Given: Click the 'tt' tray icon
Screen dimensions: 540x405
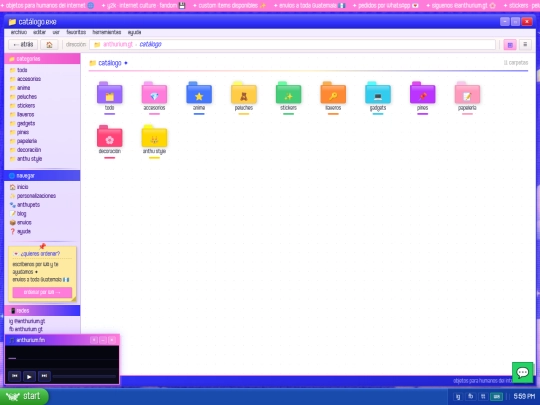Looking at the screenshot, I should pyautogui.click(x=483, y=396).
